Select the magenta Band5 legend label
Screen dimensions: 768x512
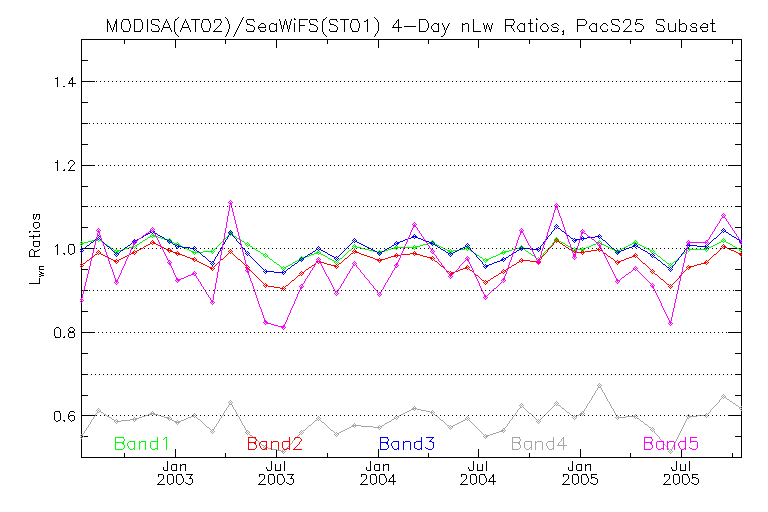[x=671, y=444]
